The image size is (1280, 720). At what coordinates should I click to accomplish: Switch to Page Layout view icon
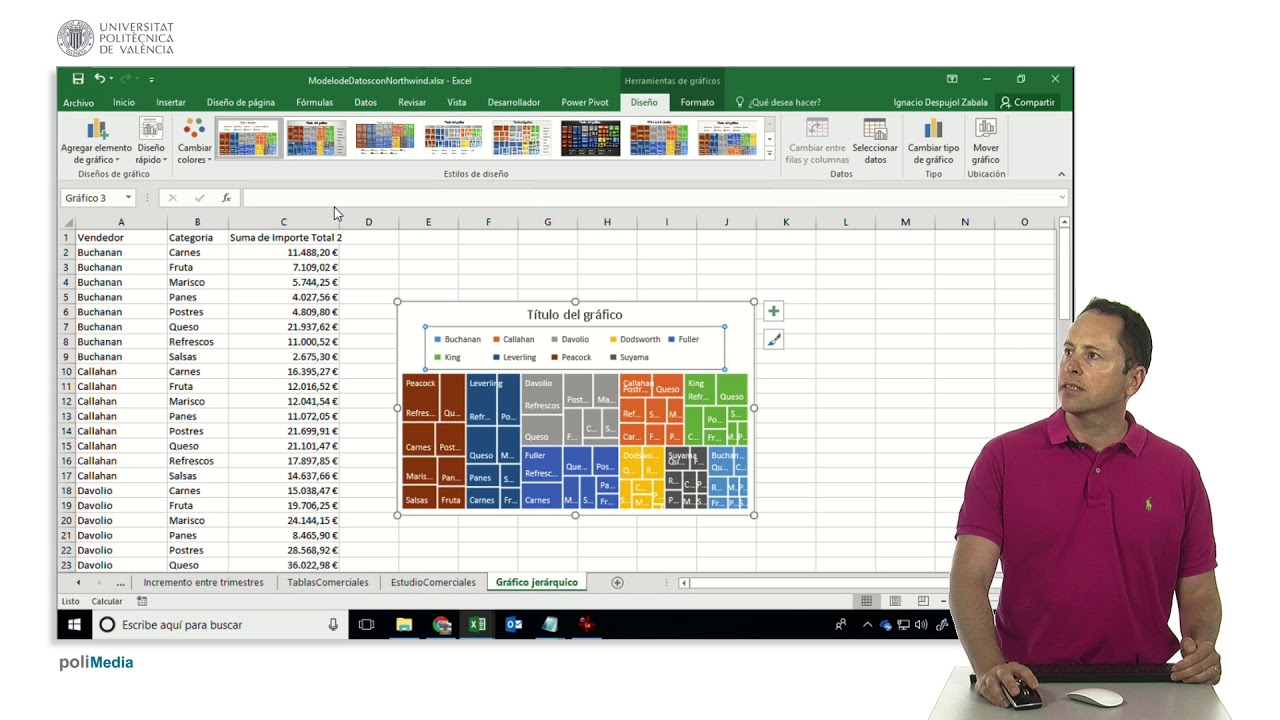[x=895, y=601]
